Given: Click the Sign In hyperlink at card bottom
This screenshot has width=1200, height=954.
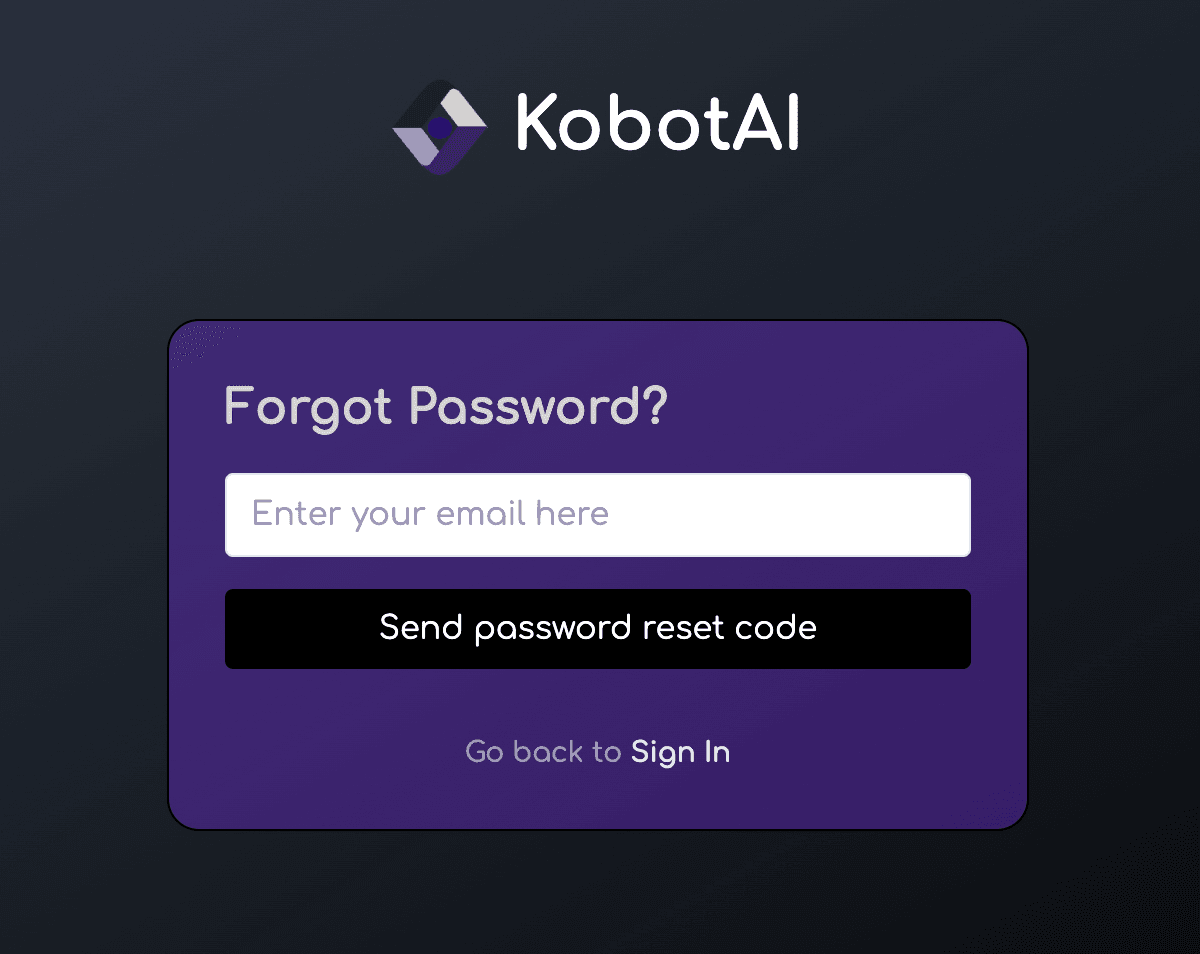Looking at the screenshot, I should pyautogui.click(x=680, y=752).
